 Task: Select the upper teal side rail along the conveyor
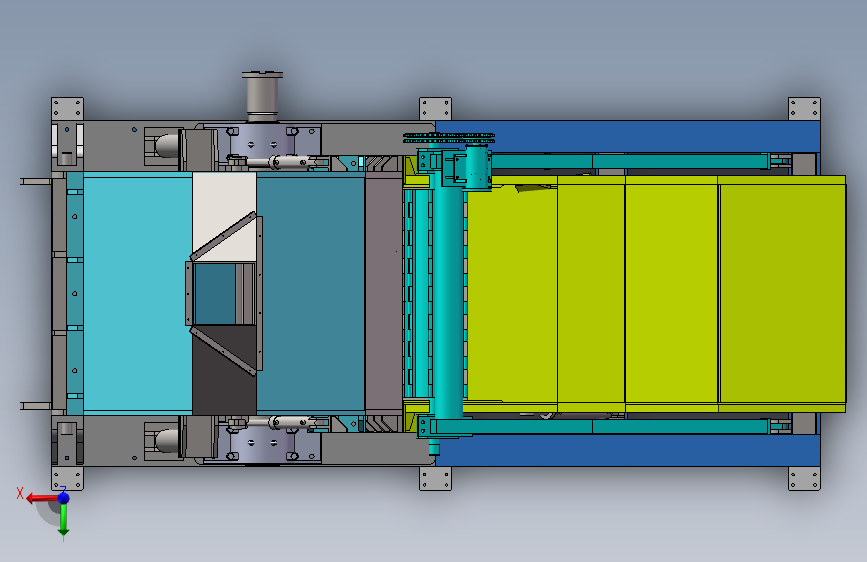click(x=629, y=161)
